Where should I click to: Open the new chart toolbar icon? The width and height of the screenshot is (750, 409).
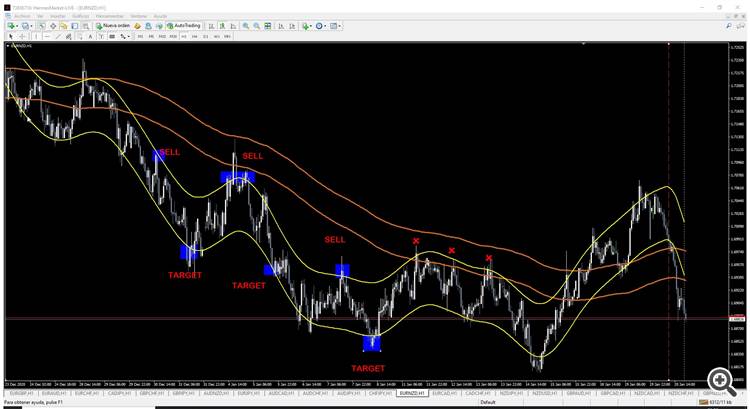click(x=10, y=26)
